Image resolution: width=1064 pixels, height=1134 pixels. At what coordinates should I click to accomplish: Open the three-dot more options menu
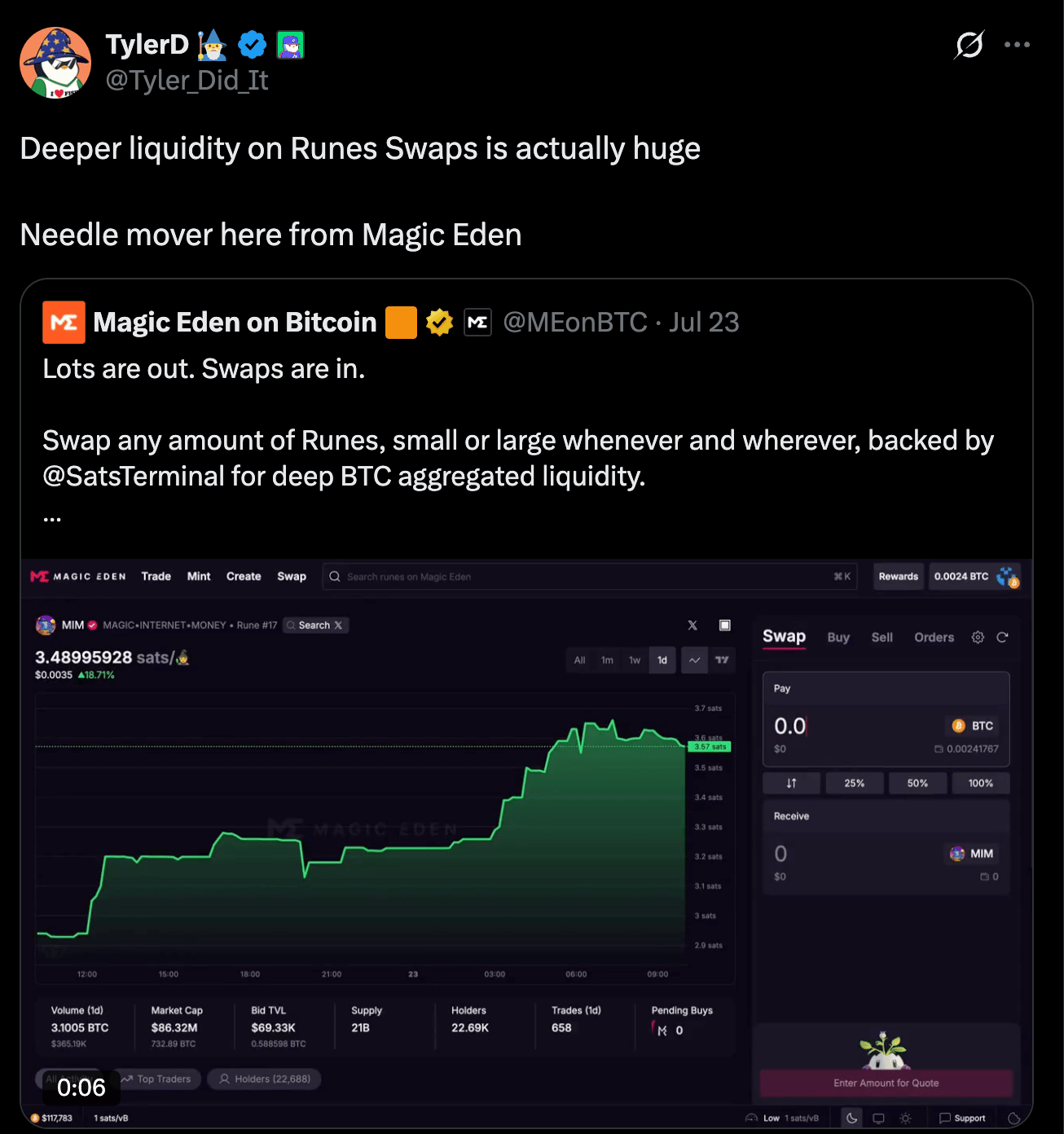tap(1017, 45)
